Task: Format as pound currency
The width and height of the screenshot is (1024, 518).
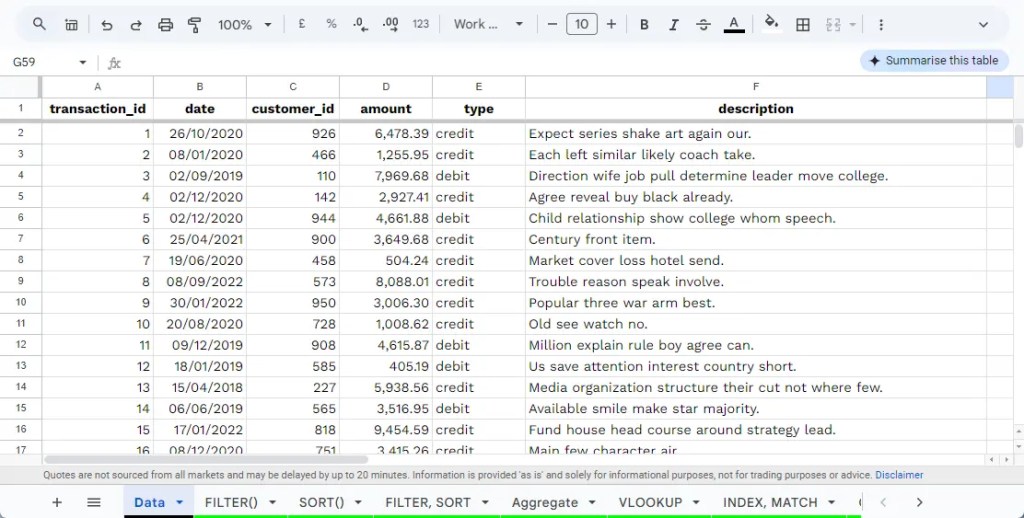Action: (301, 24)
